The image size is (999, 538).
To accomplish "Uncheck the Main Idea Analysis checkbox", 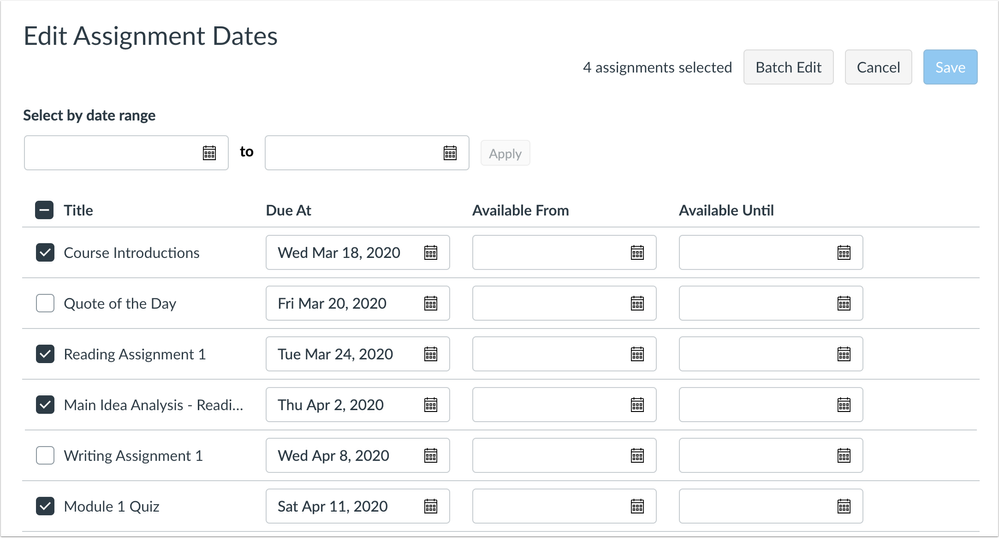I will 45,405.
